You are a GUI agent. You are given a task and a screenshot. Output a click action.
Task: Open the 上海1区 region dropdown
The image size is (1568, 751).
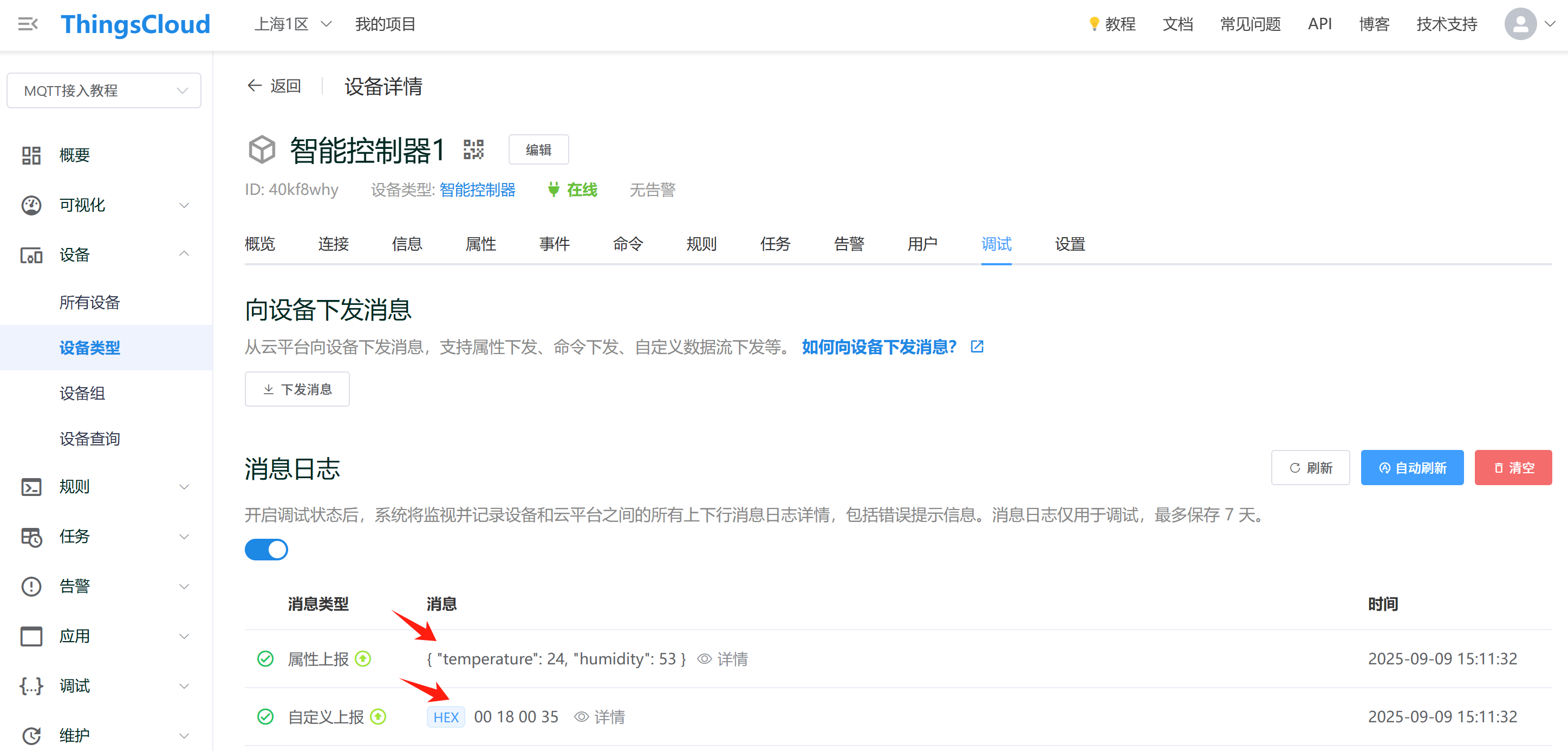(293, 24)
